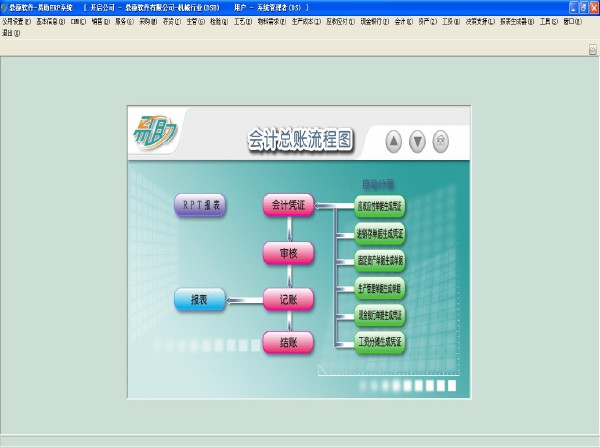Open the 应收应付 menu

[340, 21]
